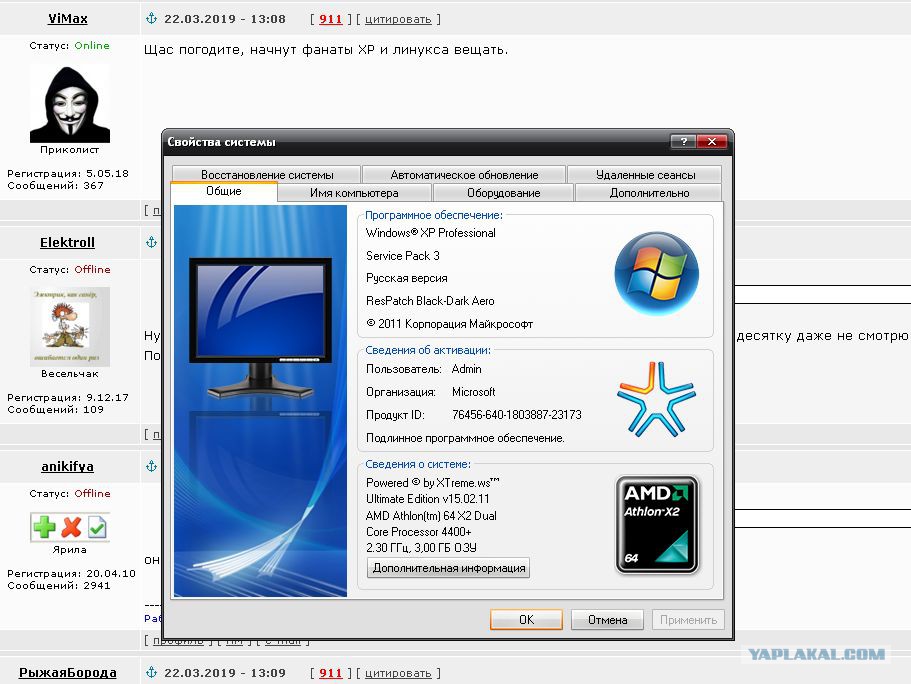Click the help question mark button in the dialog title bar
Image resolution: width=911 pixels, height=684 pixels.
683,141
